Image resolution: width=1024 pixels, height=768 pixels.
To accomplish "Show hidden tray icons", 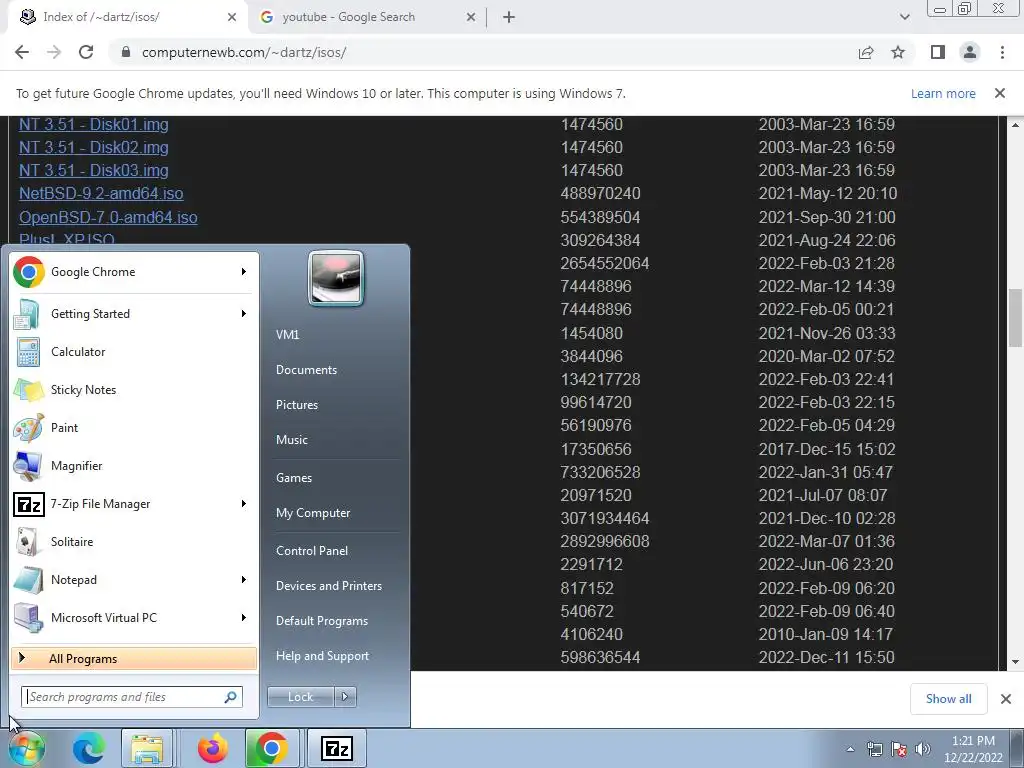I will 850,750.
